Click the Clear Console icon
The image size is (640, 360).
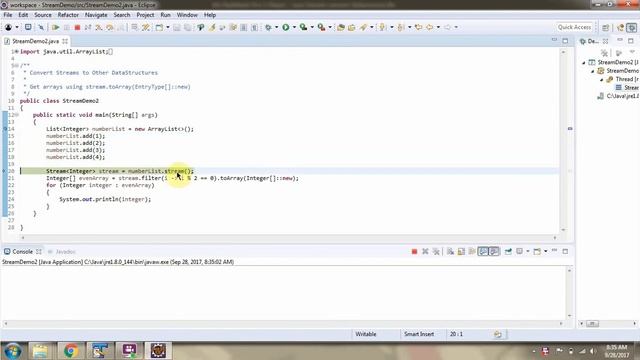pos(450,251)
